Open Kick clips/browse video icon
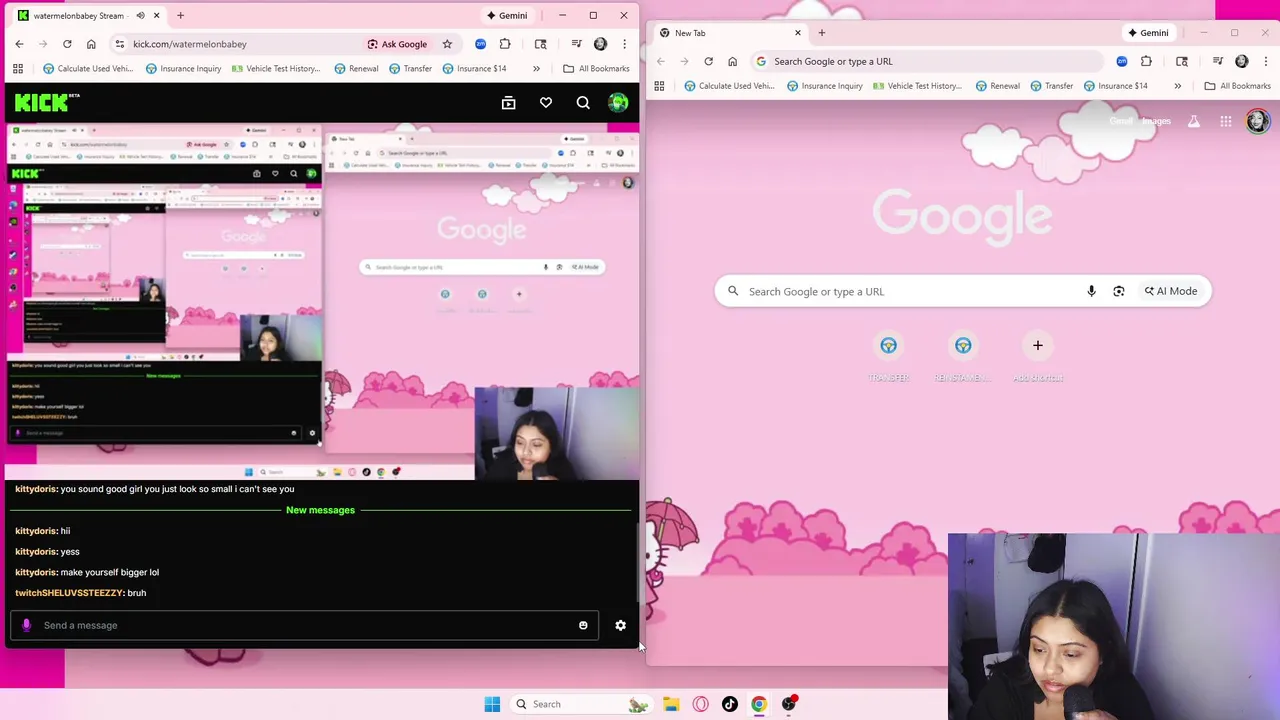1280x720 pixels. click(508, 103)
